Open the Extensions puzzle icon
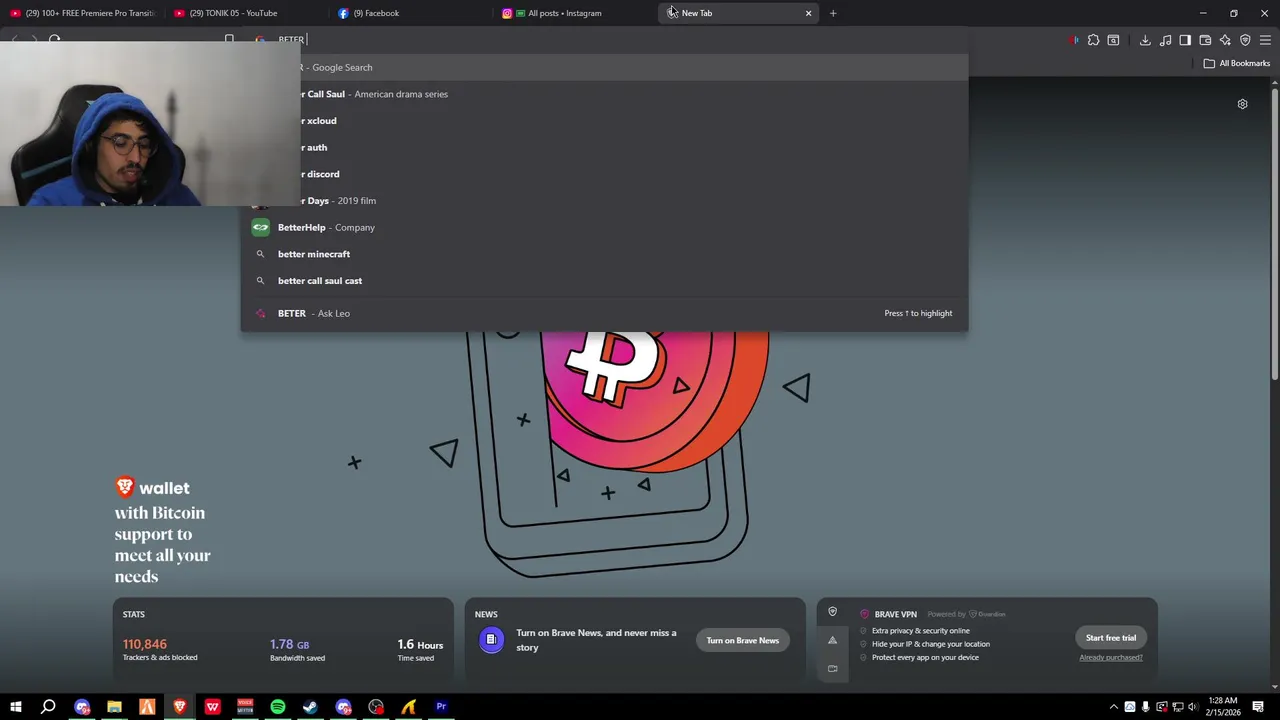Viewport: 1280px width, 720px height. tap(1093, 40)
